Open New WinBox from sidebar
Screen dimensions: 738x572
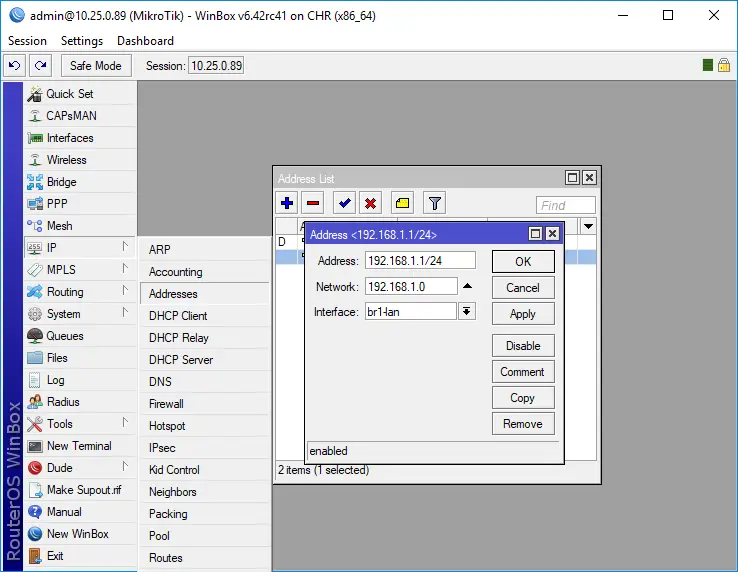80,534
